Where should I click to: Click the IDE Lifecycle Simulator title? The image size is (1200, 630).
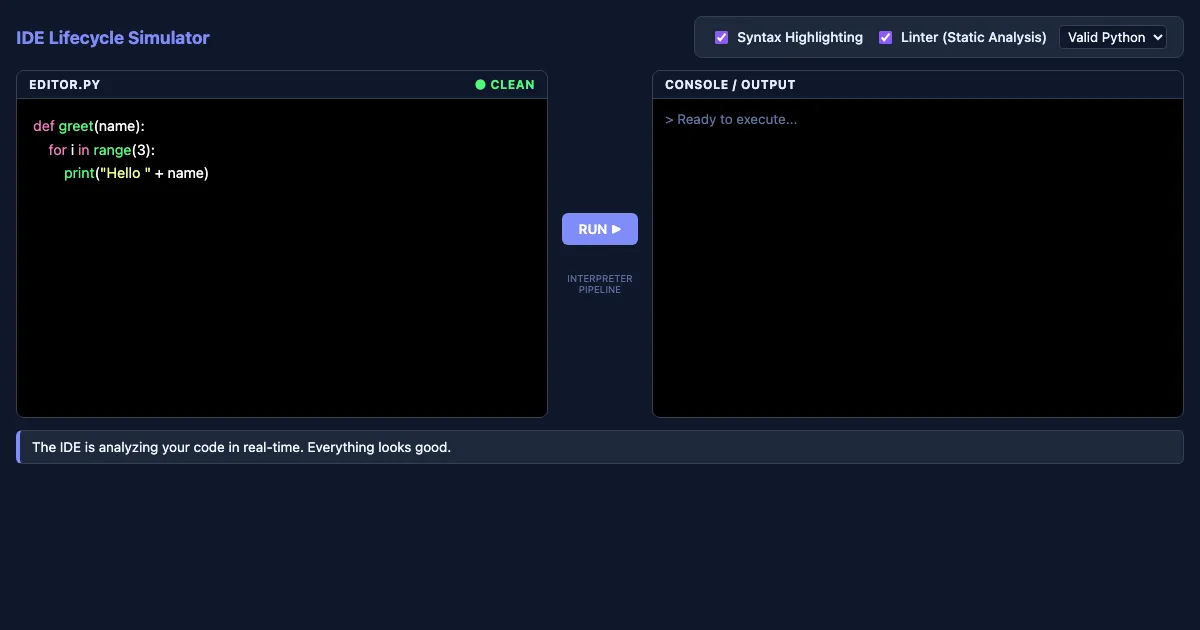point(113,38)
